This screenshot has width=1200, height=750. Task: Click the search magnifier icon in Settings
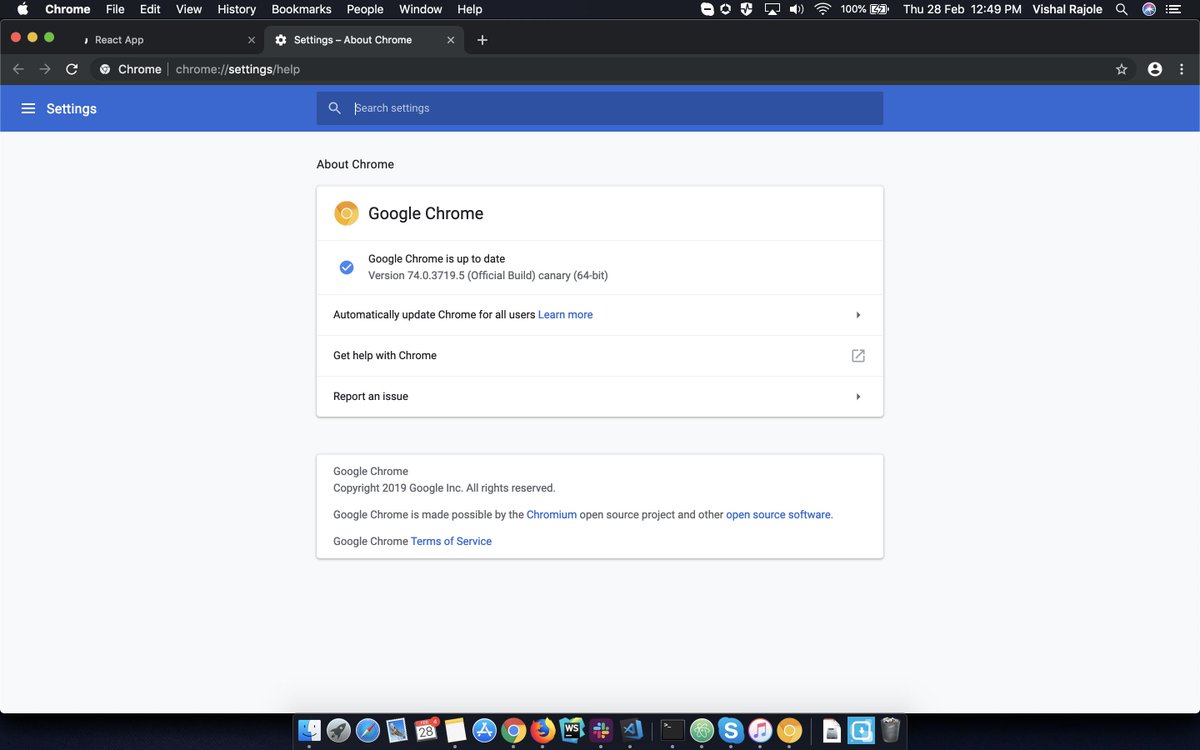(335, 108)
